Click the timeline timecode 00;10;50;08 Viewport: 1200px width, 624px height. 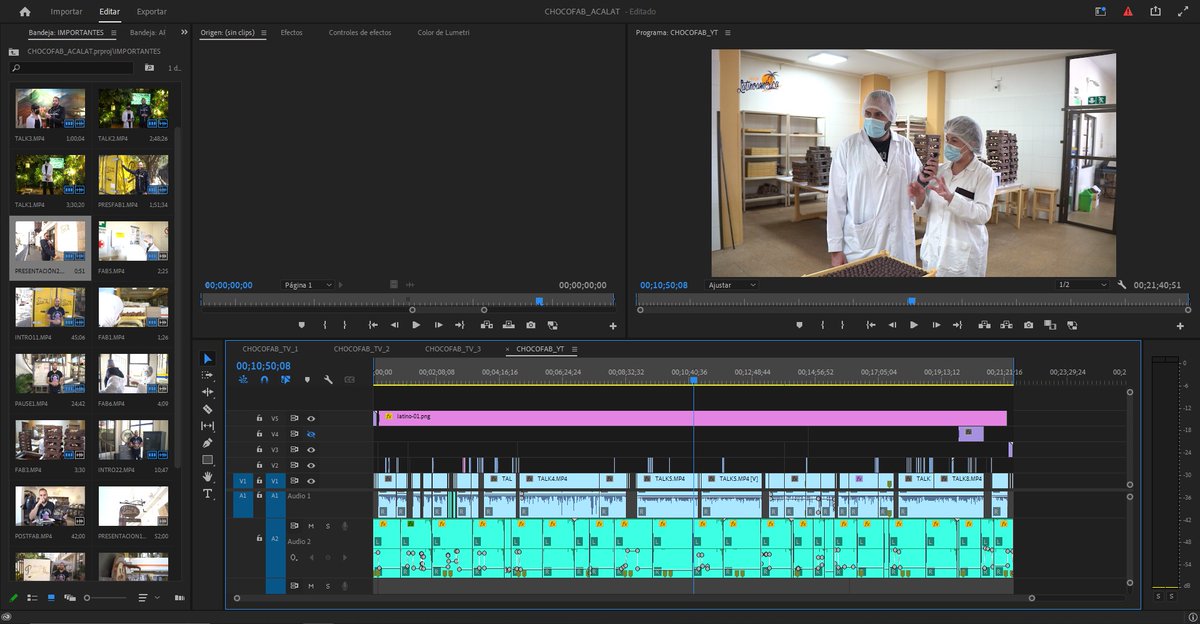tap(263, 366)
